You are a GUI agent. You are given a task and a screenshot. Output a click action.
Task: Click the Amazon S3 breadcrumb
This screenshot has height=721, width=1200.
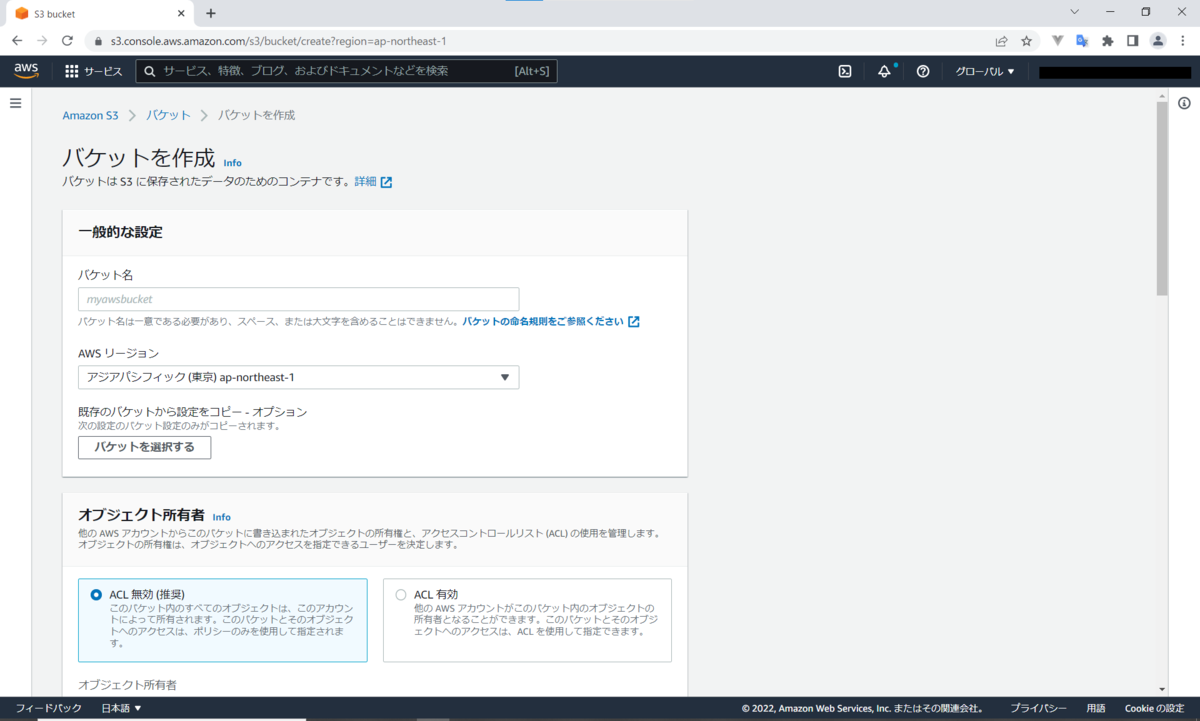[90, 115]
